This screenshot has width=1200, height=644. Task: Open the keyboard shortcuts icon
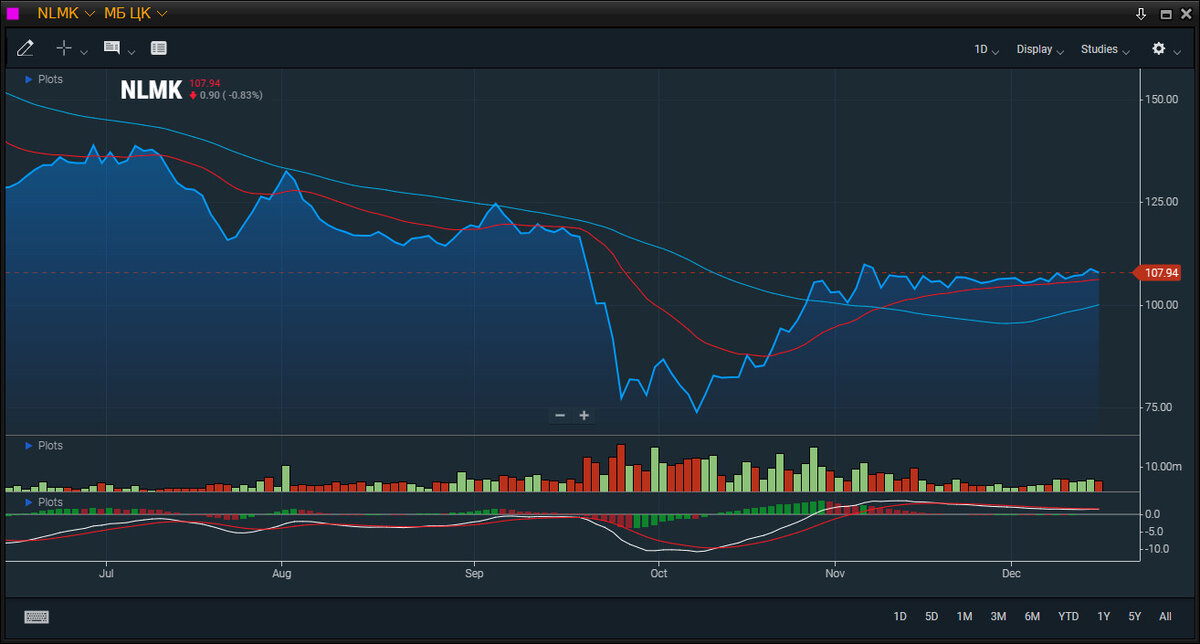(36, 617)
